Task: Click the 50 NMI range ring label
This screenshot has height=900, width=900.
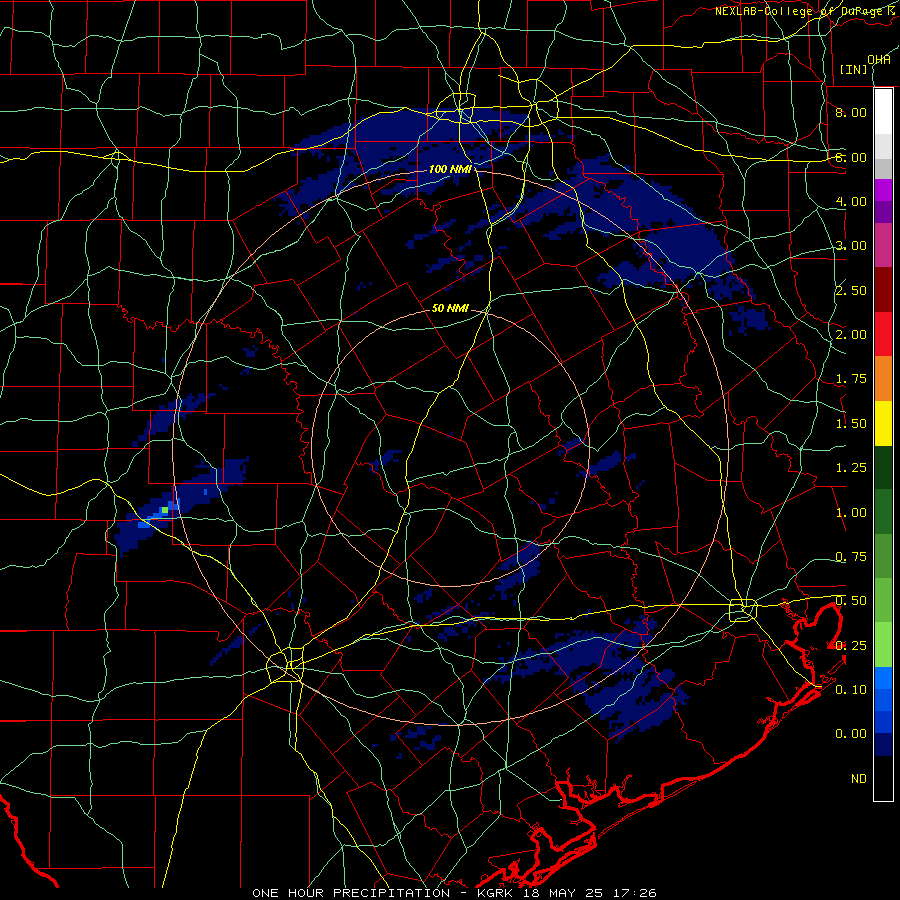Action: pos(450,308)
